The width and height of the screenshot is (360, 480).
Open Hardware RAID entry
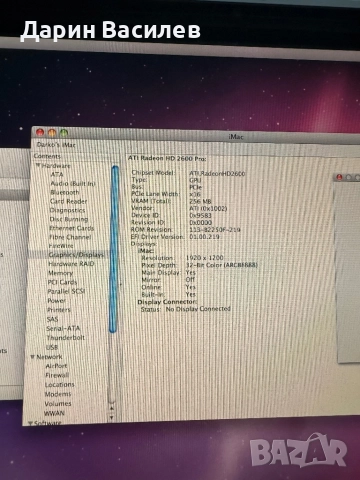tap(71, 264)
